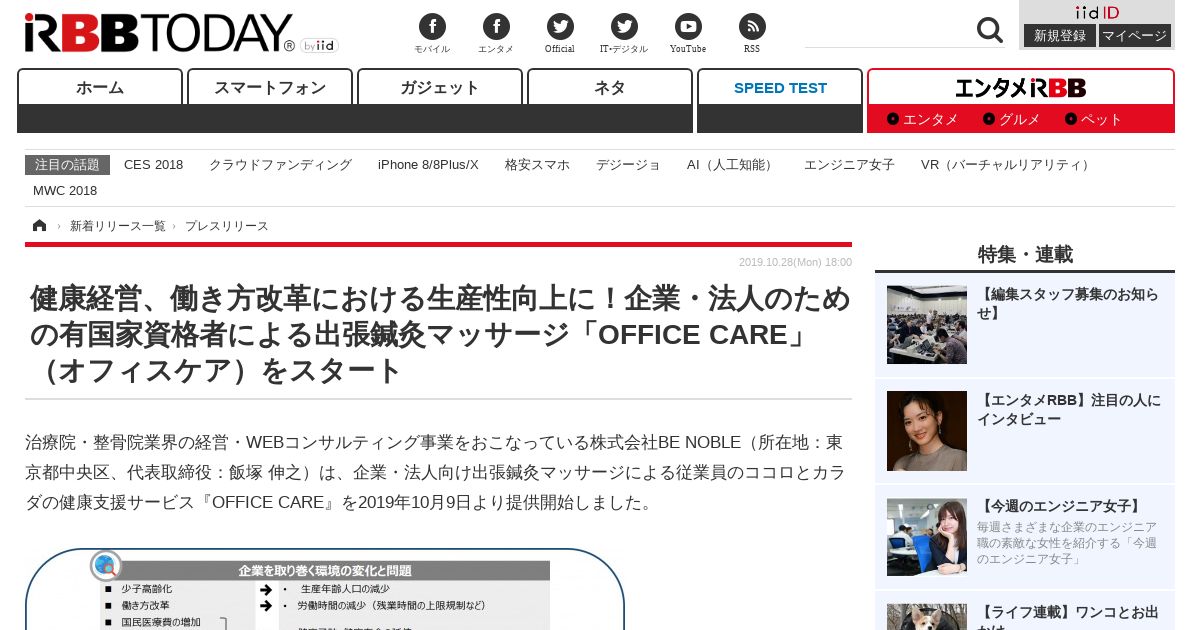Open エンタメRBB interview thumbnail
1200x630 pixels.
tap(927, 431)
